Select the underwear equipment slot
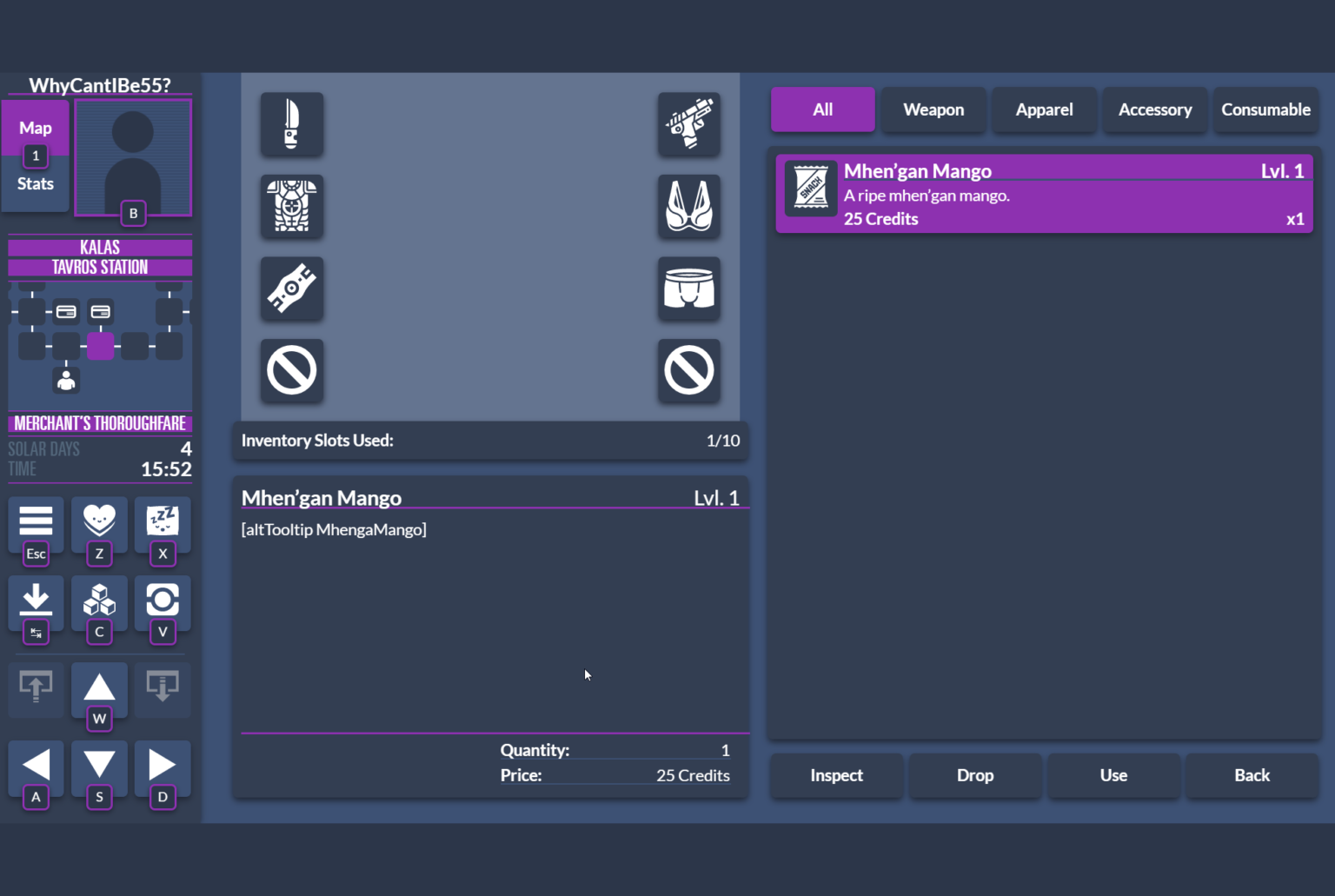This screenshot has height=896, width=1335. [688, 289]
